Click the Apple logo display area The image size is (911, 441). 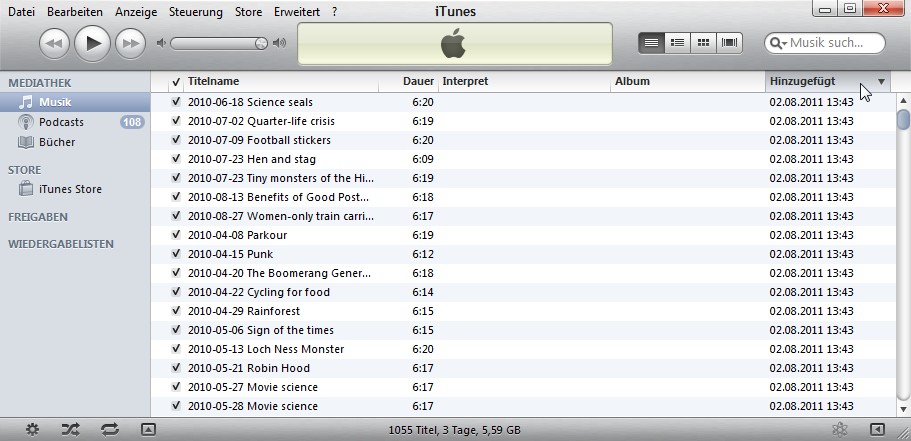[x=455, y=44]
